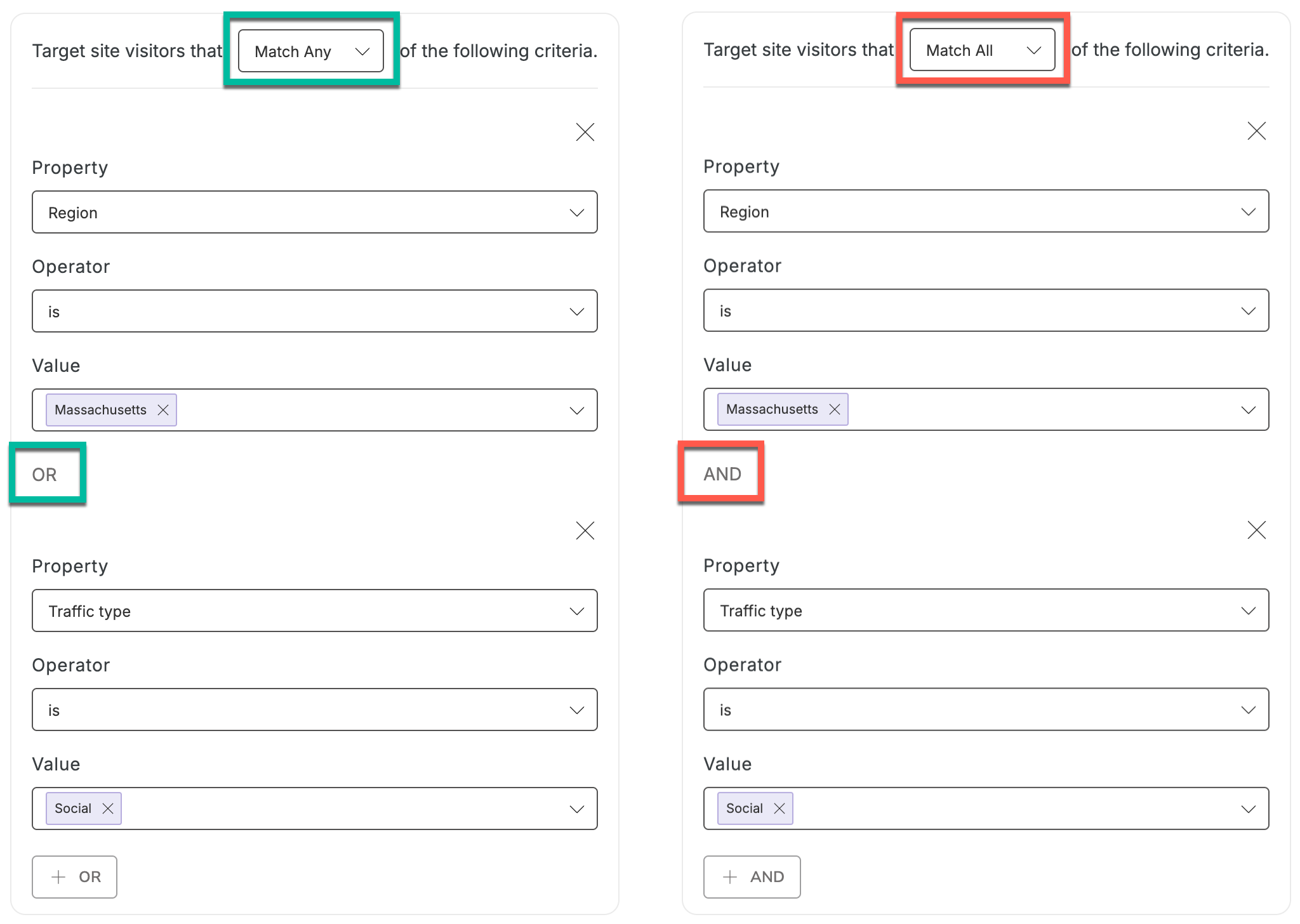This screenshot has width=1300, height=924.
Task: Remove Social tag in Match All panel
Action: [x=779, y=808]
